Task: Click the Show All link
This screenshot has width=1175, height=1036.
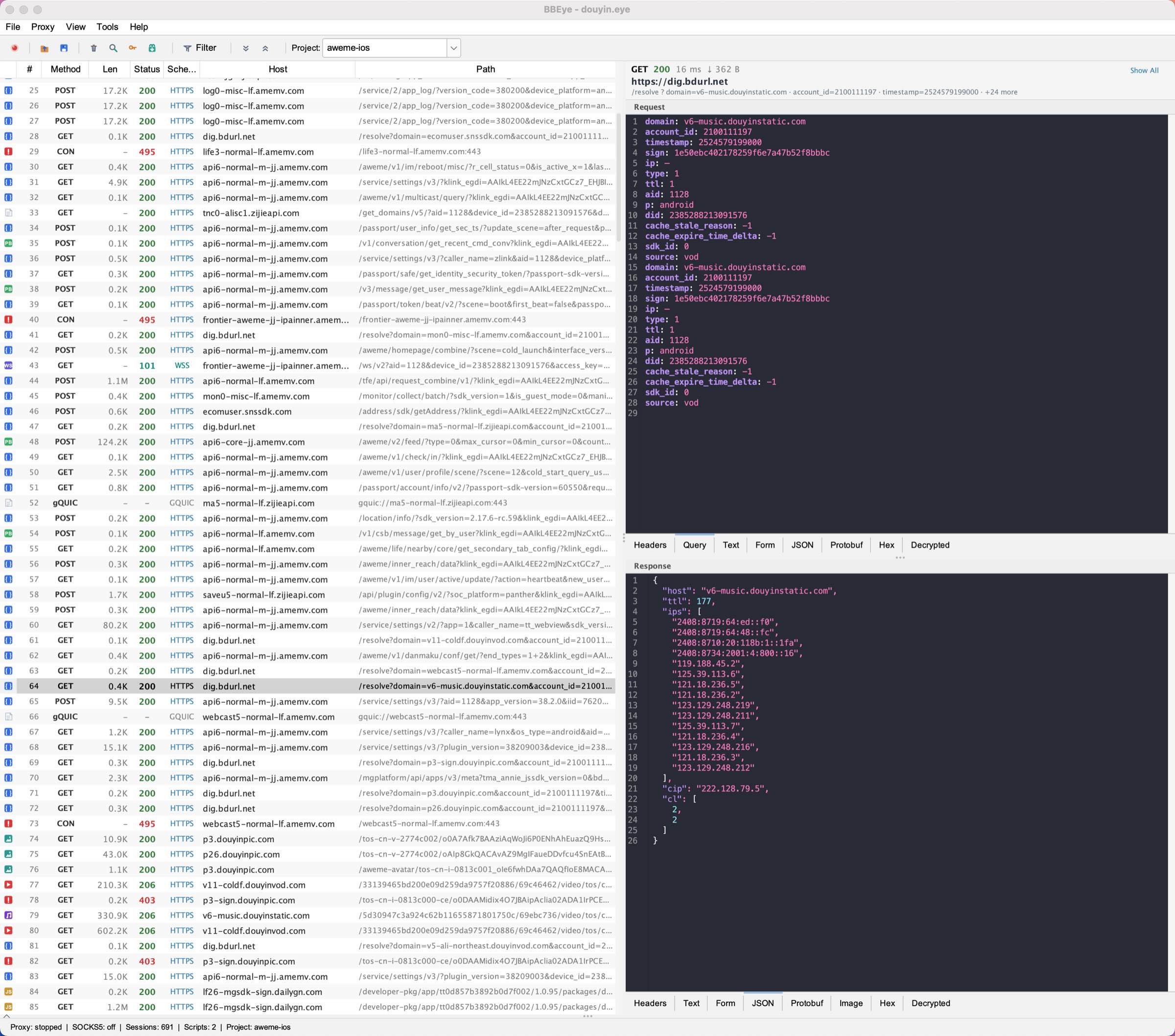Action: click(1144, 71)
